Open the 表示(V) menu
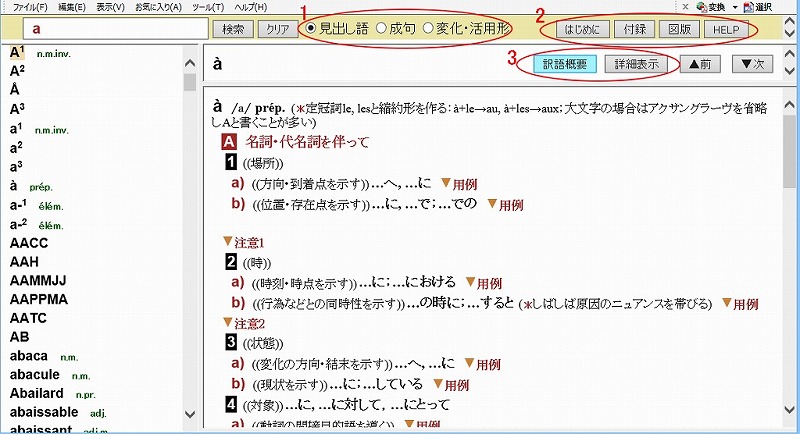This screenshot has width=800, height=434. [110, 7]
